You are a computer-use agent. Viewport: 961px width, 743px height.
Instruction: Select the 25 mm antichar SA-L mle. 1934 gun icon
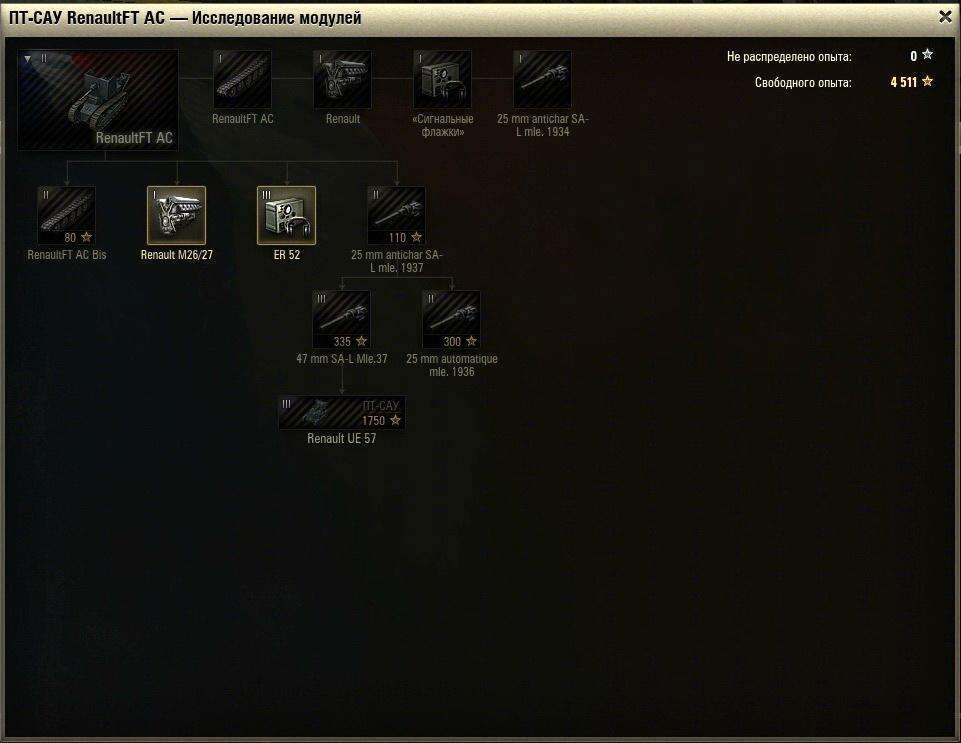pos(542,80)
